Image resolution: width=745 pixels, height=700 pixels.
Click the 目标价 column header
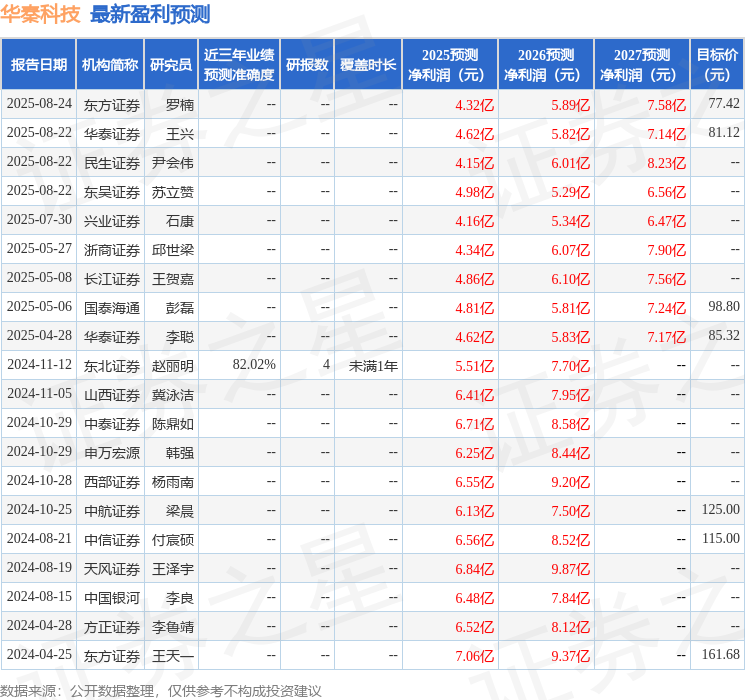pos(717,65)
